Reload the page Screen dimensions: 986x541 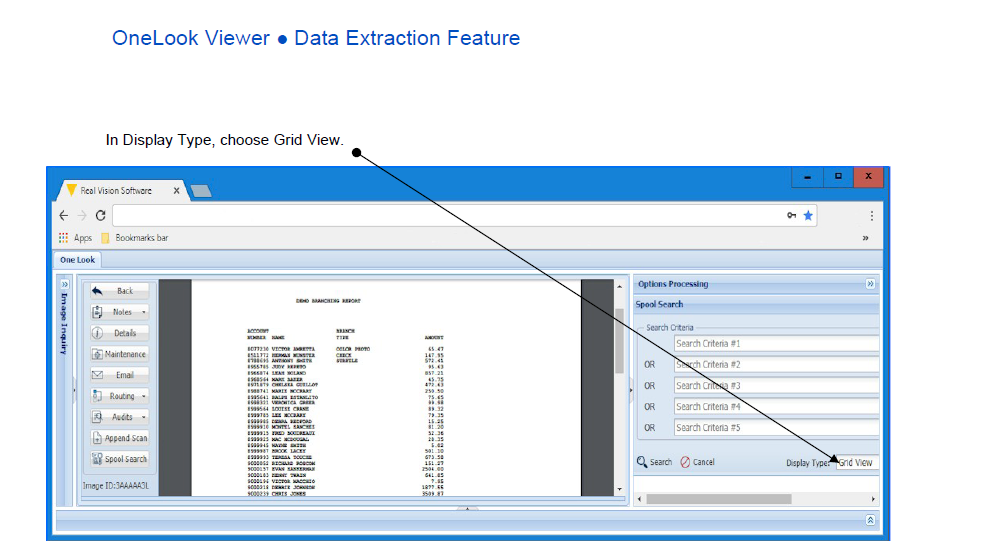coord(101,216)
